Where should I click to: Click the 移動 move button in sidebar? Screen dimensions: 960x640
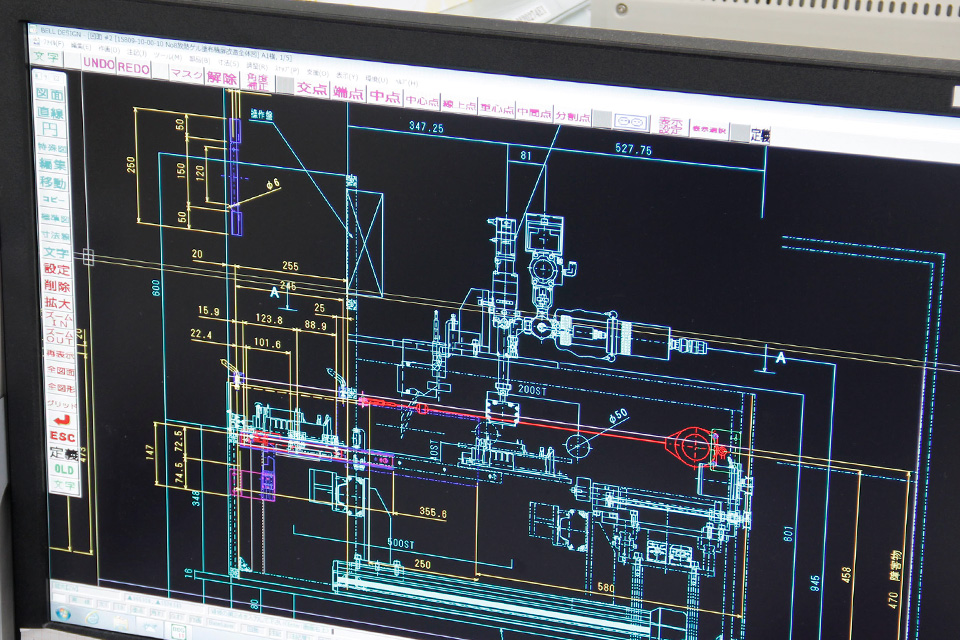click(x=53, y=183)
